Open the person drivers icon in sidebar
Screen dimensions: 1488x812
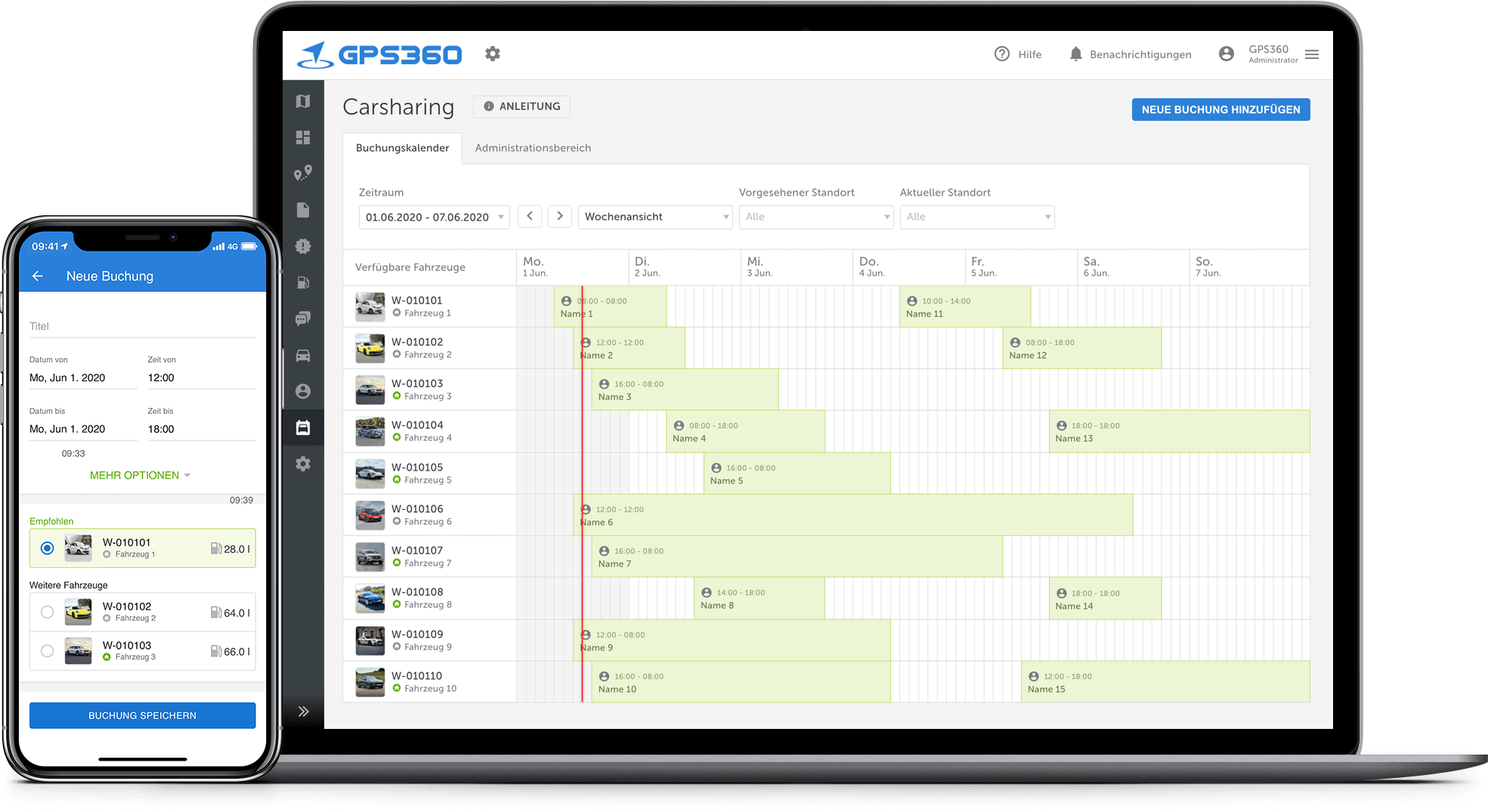point(303,391)
